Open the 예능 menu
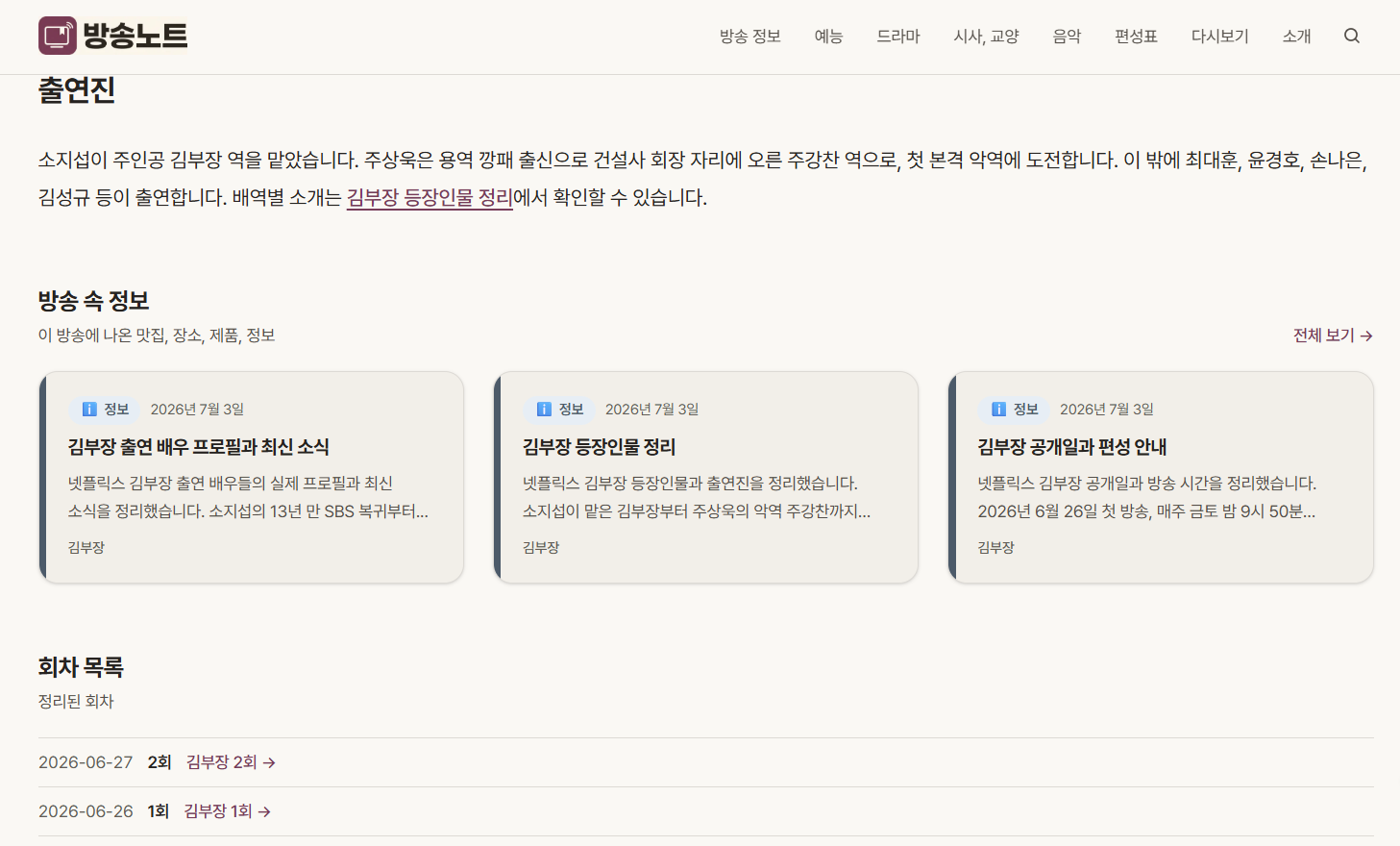The height and width of the screenshot is (846, 1400). tap(828, 37)
